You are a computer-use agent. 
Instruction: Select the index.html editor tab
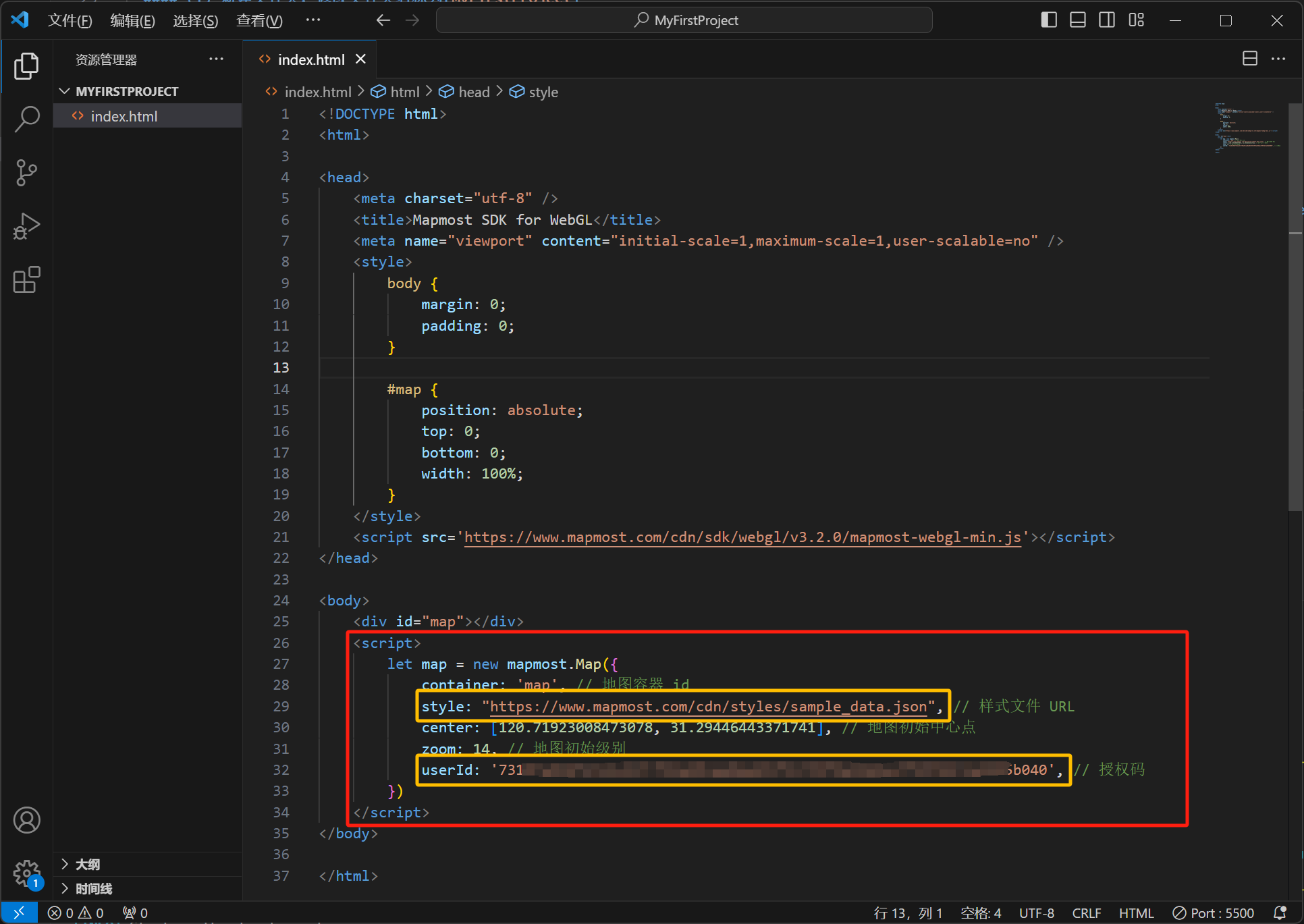point(310,59)
